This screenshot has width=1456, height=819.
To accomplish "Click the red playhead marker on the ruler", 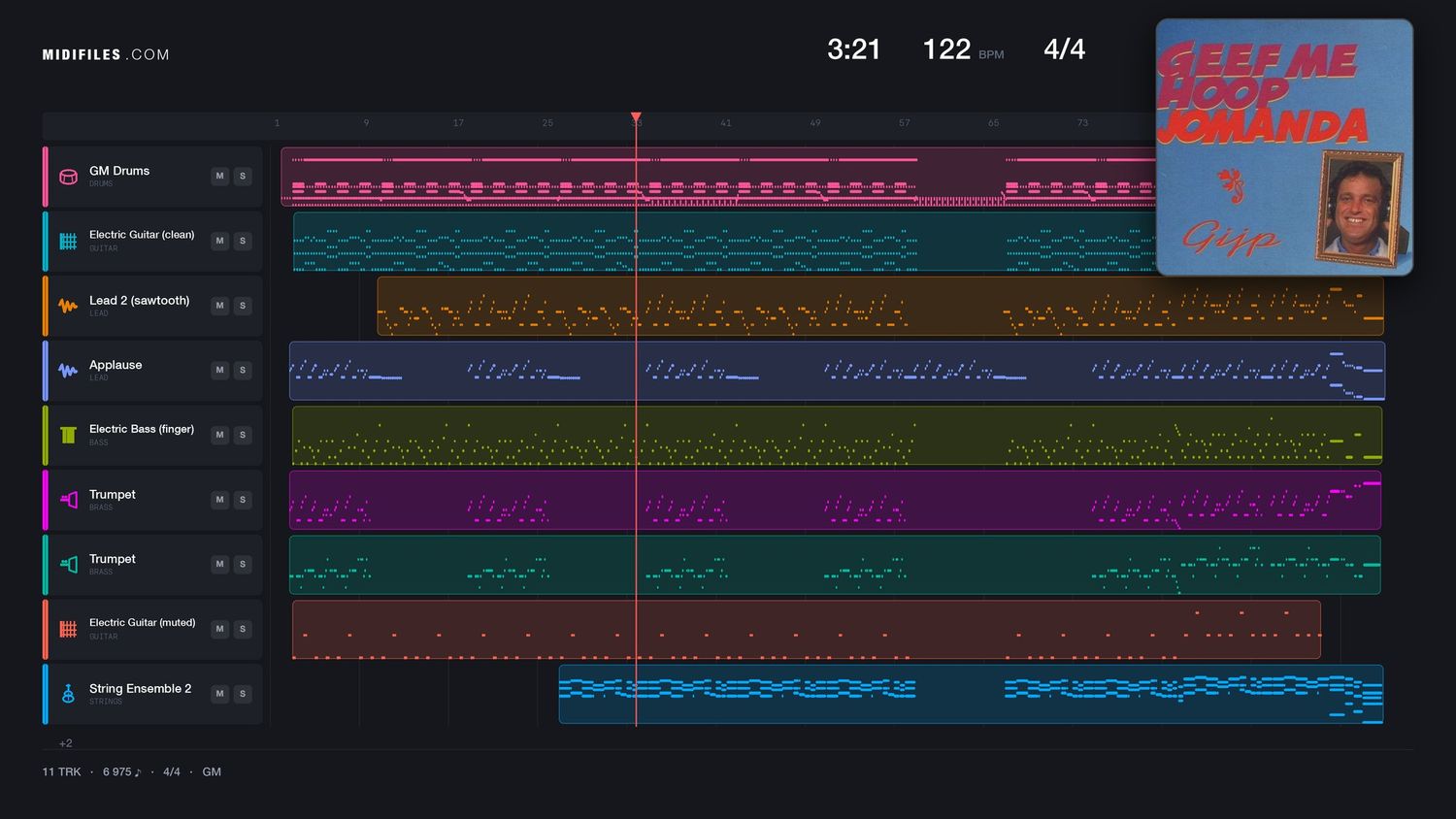I will pyautogui.click(x=636, y=117).
